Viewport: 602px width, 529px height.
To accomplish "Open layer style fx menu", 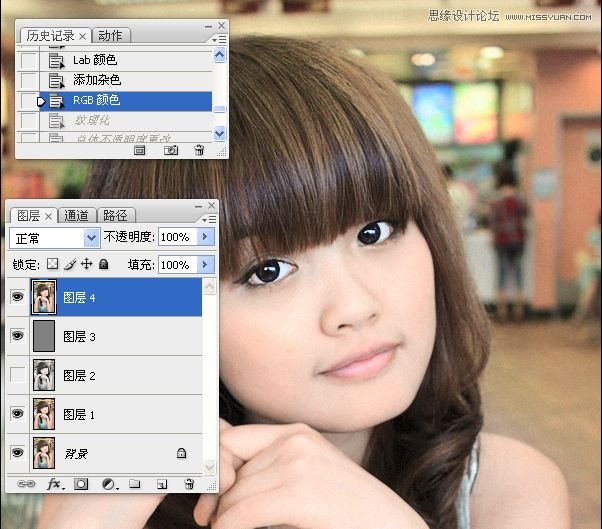I will point(55,484).
